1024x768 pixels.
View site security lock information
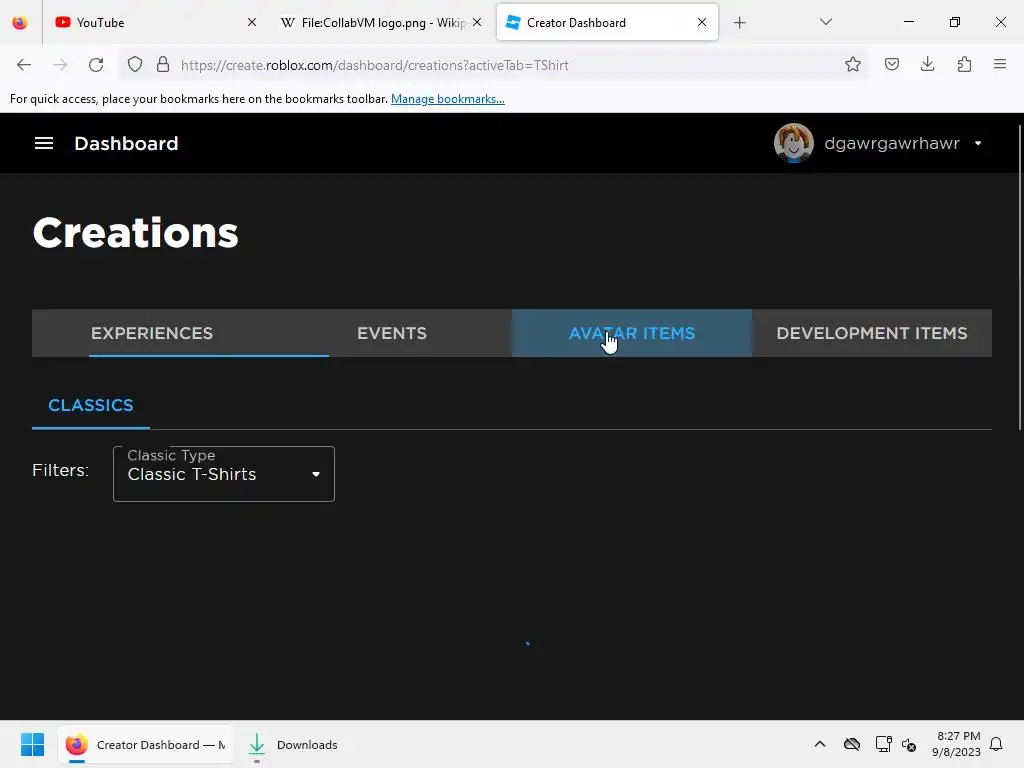coord(163,65)
